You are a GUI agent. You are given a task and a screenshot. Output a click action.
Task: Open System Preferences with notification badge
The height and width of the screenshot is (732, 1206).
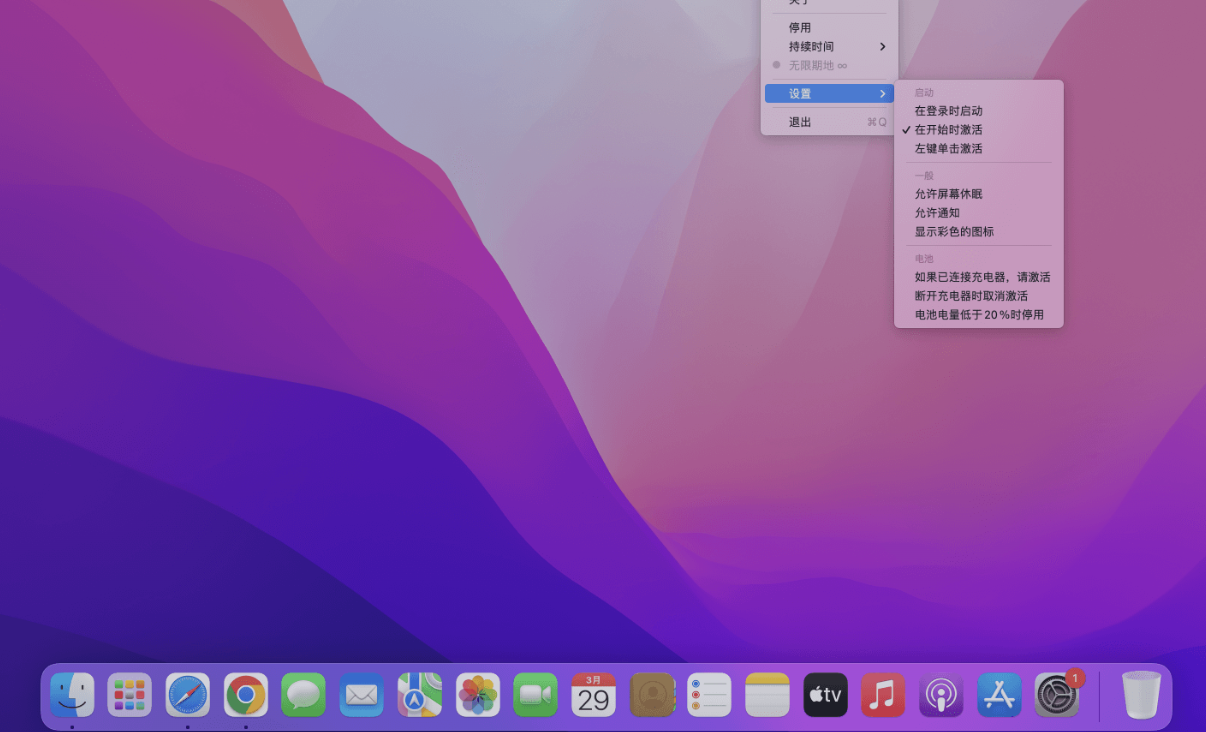(x=1057, y=694)
